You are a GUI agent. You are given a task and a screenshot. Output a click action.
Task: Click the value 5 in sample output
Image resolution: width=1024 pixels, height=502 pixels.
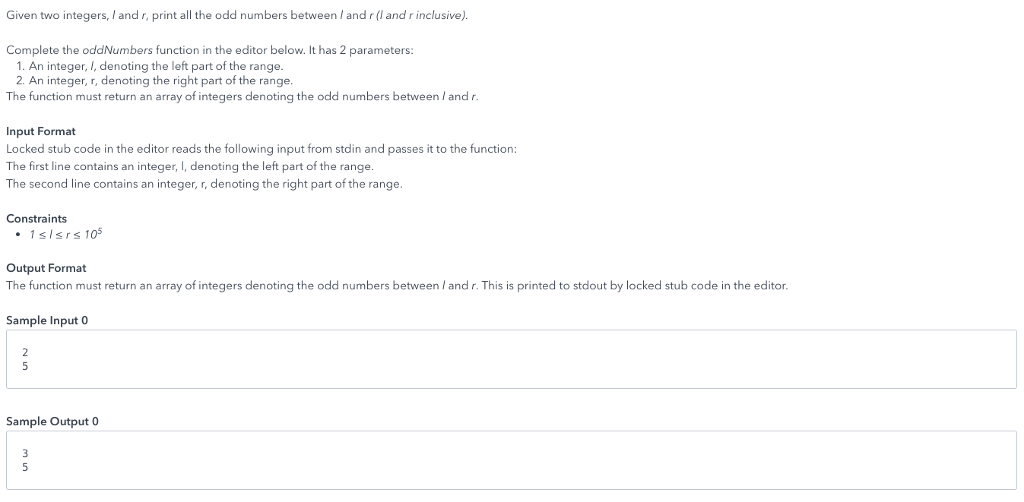point(25,466)
